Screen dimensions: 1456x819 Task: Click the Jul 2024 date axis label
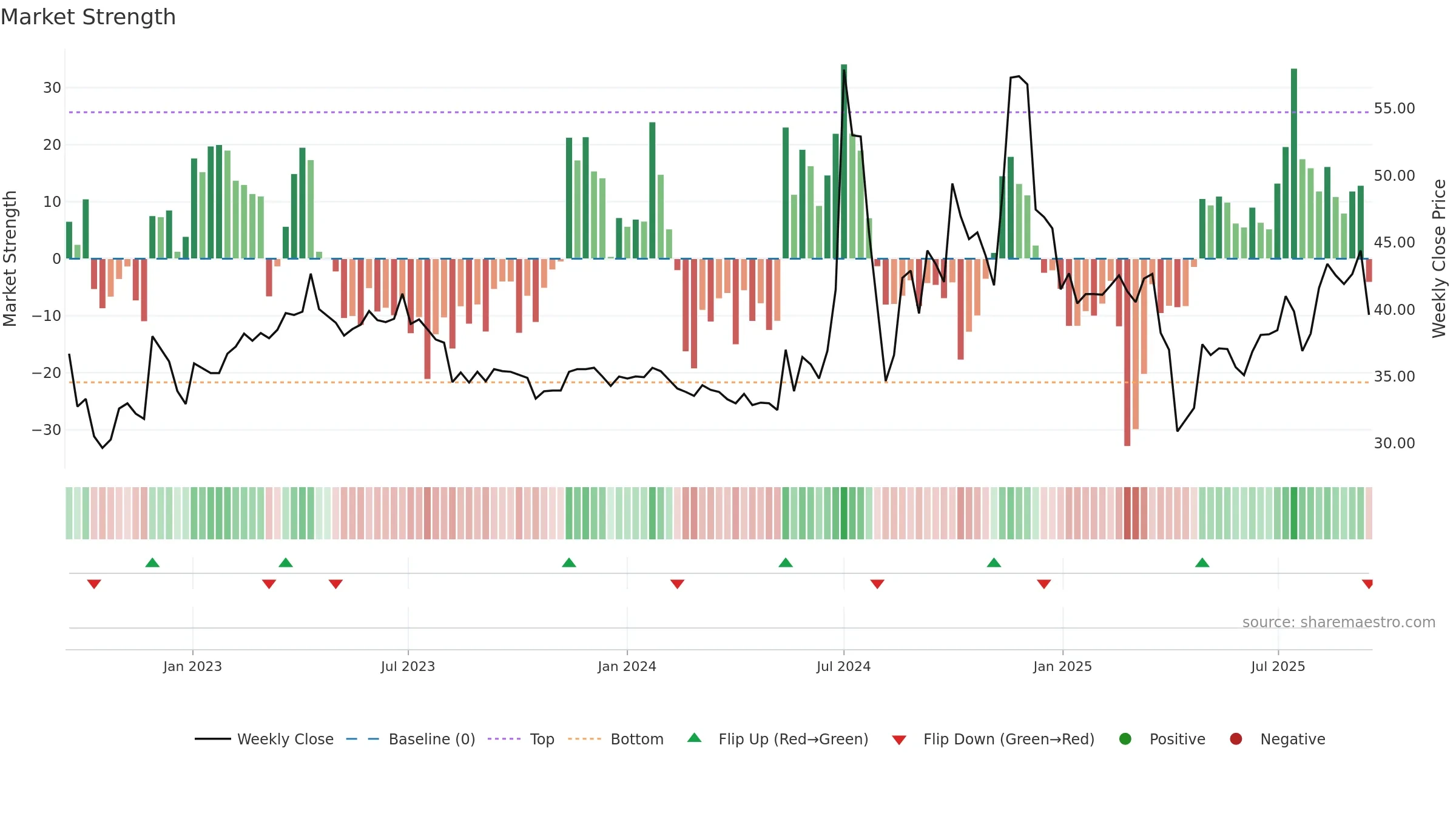click(843, 667)
